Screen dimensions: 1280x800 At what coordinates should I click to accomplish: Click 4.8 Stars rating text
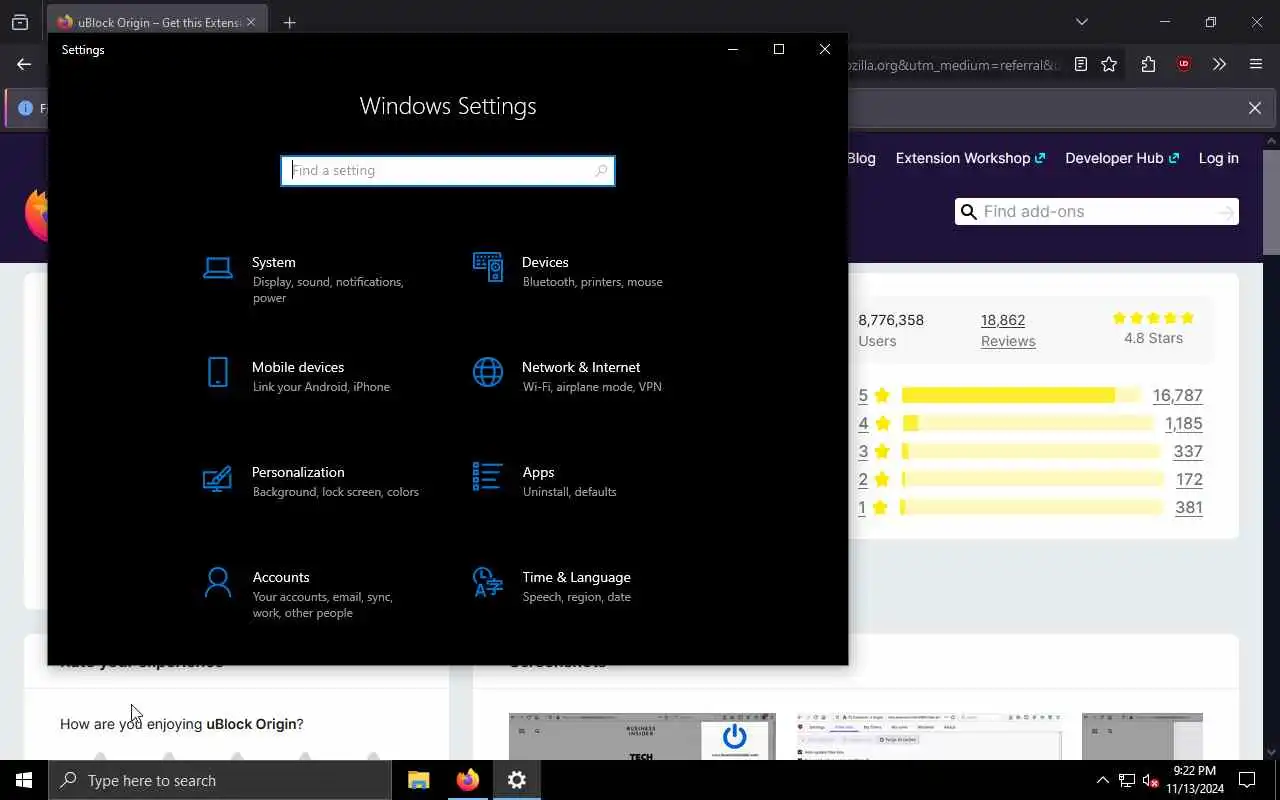[1153, 338]
